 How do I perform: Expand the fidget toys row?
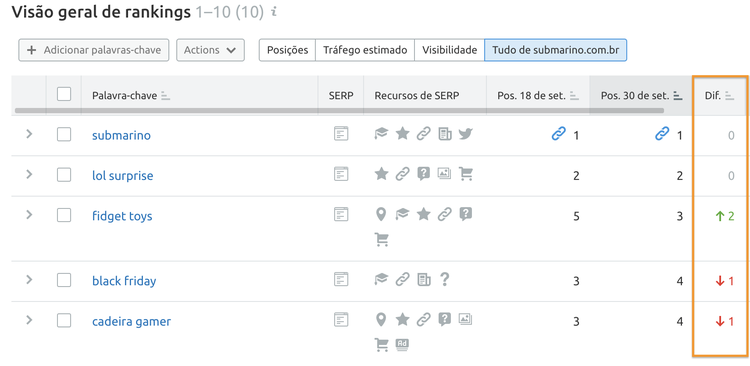(x=29, y=214)
